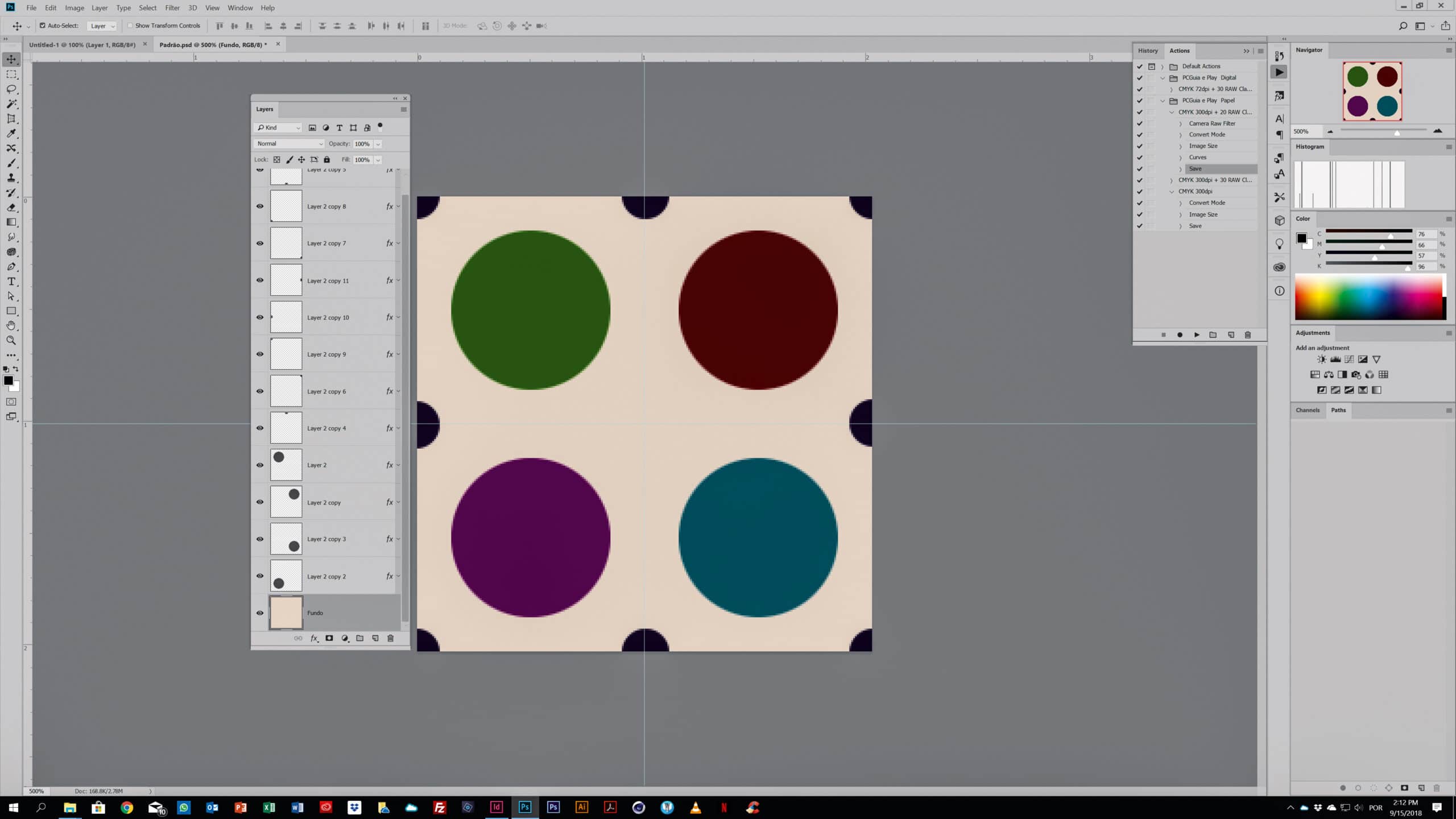The height and width of the screenshot is (819, 1456).
Task: Switch to the Channels tab
Action: [x=1308, y=410]
